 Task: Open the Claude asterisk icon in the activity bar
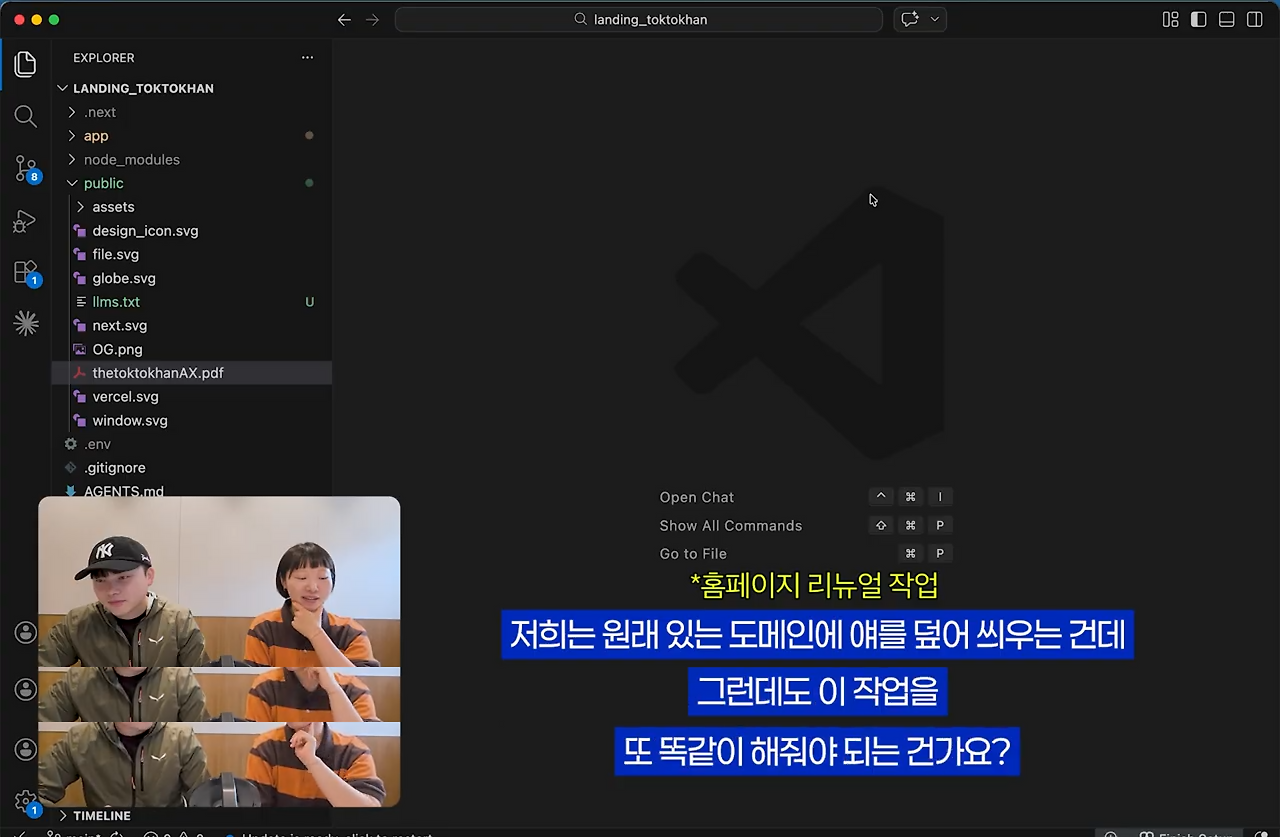[26, 323]
